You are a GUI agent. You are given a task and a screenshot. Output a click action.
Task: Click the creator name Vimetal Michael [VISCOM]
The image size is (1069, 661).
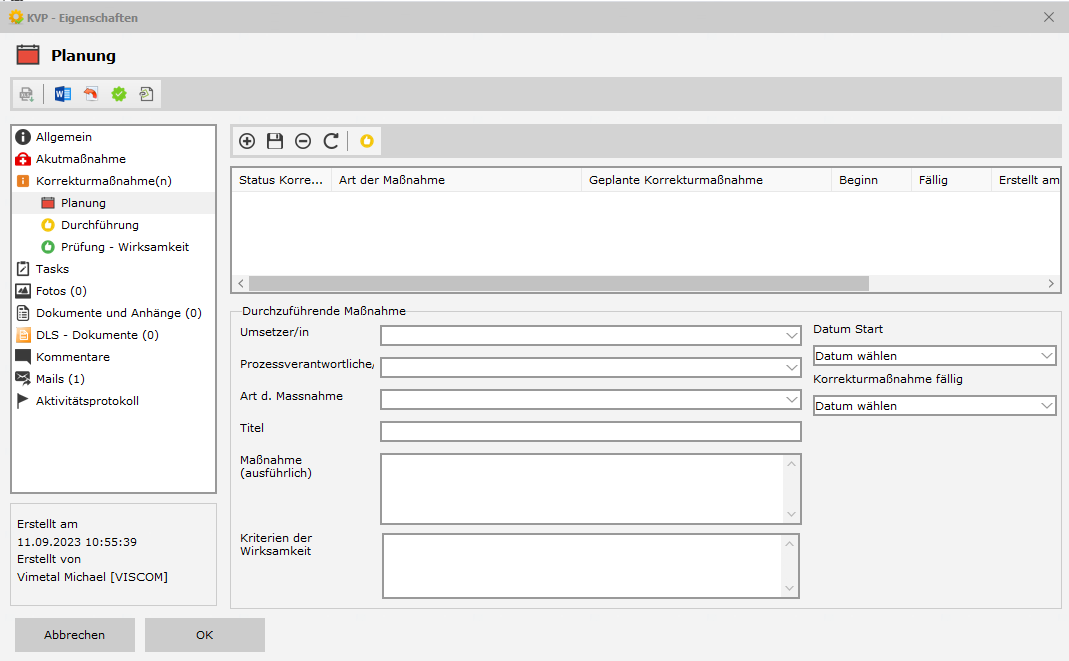pos(93,577)
